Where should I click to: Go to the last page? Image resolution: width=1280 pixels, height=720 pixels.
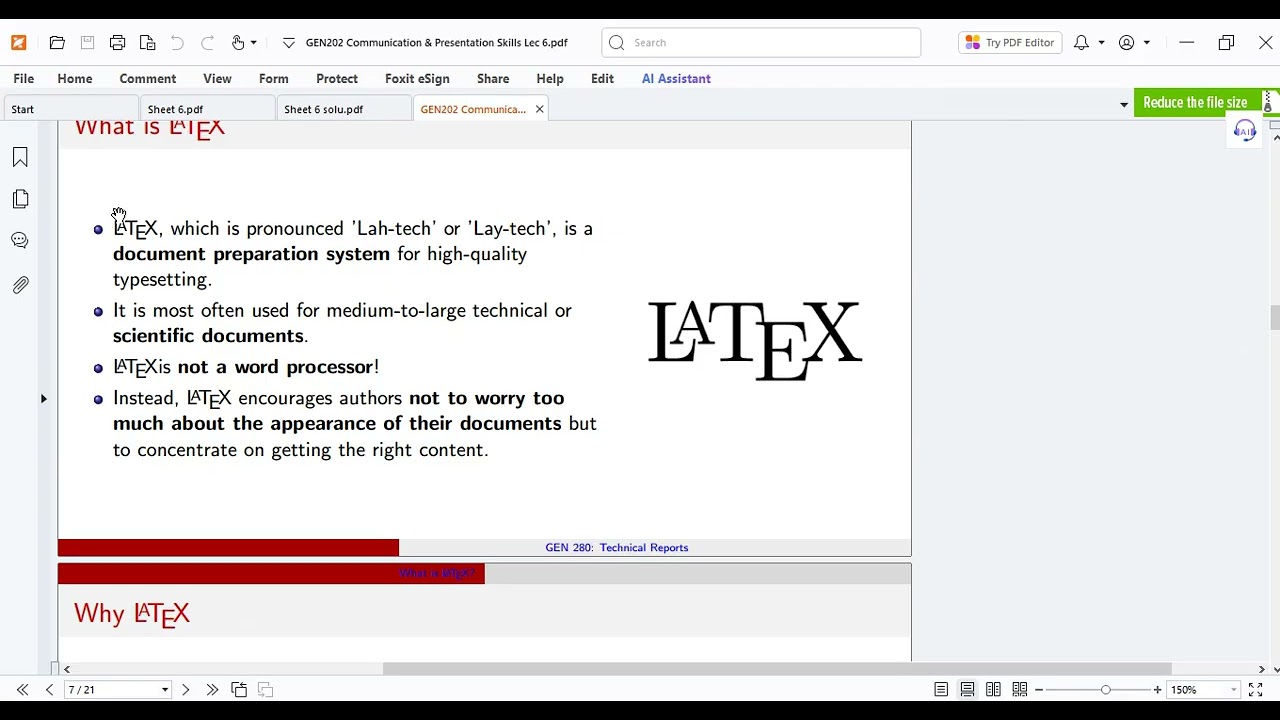(212, 690)
